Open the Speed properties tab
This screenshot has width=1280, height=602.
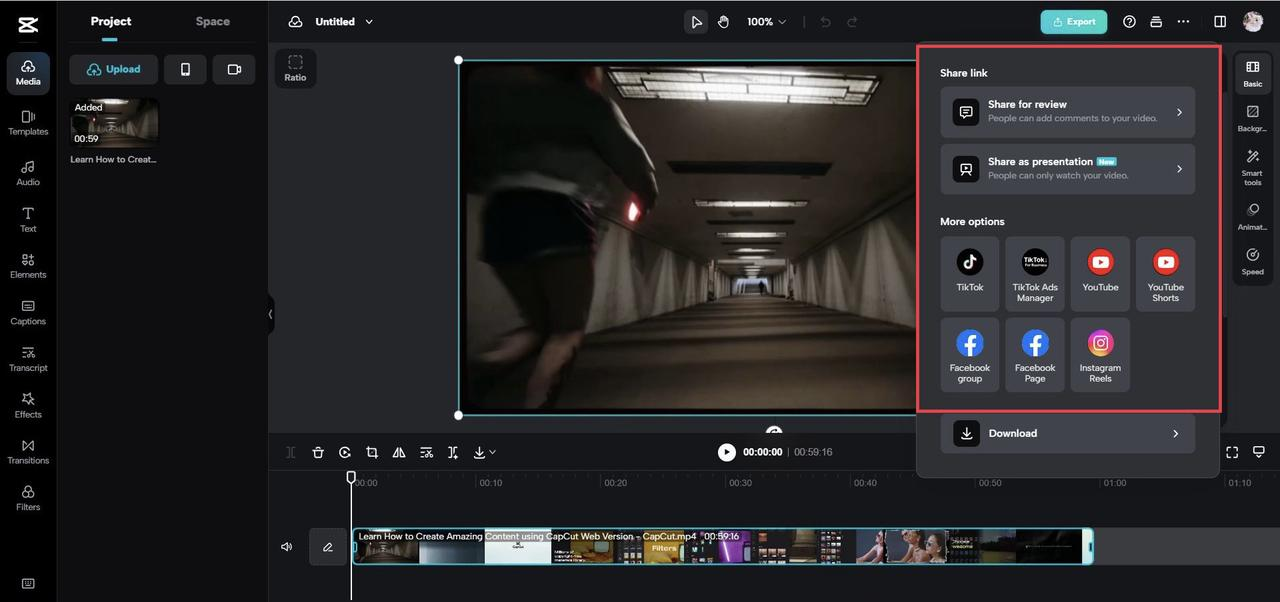click(1253, 261)
